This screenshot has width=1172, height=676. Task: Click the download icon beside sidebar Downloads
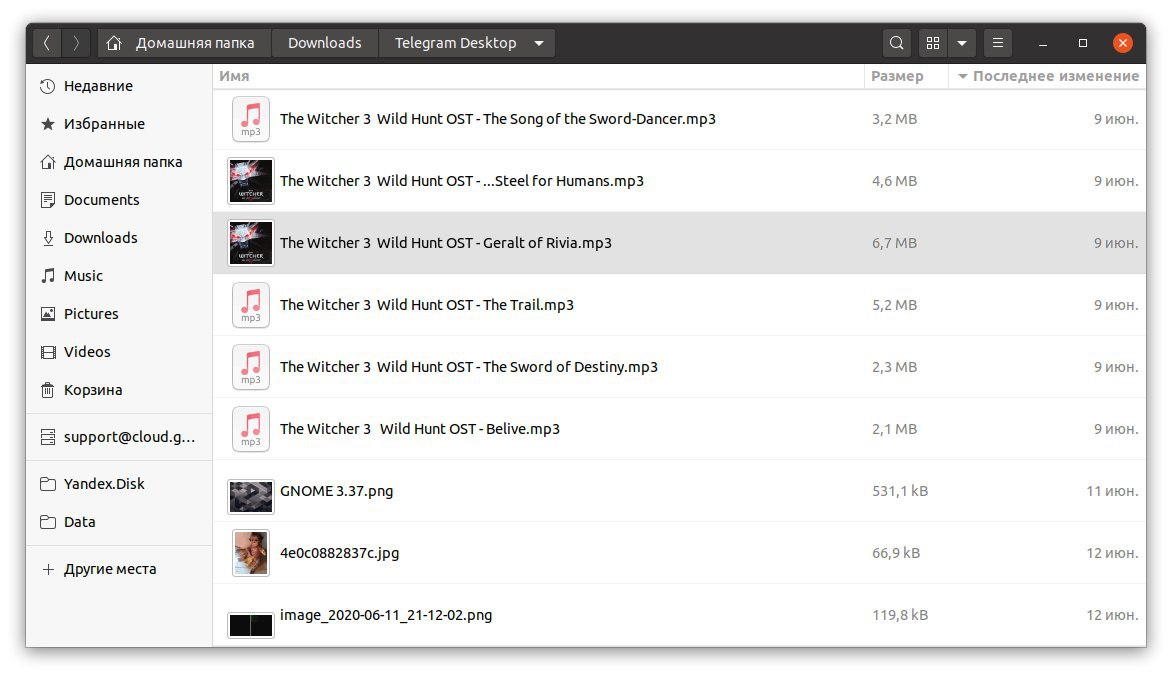click(48, 238)
